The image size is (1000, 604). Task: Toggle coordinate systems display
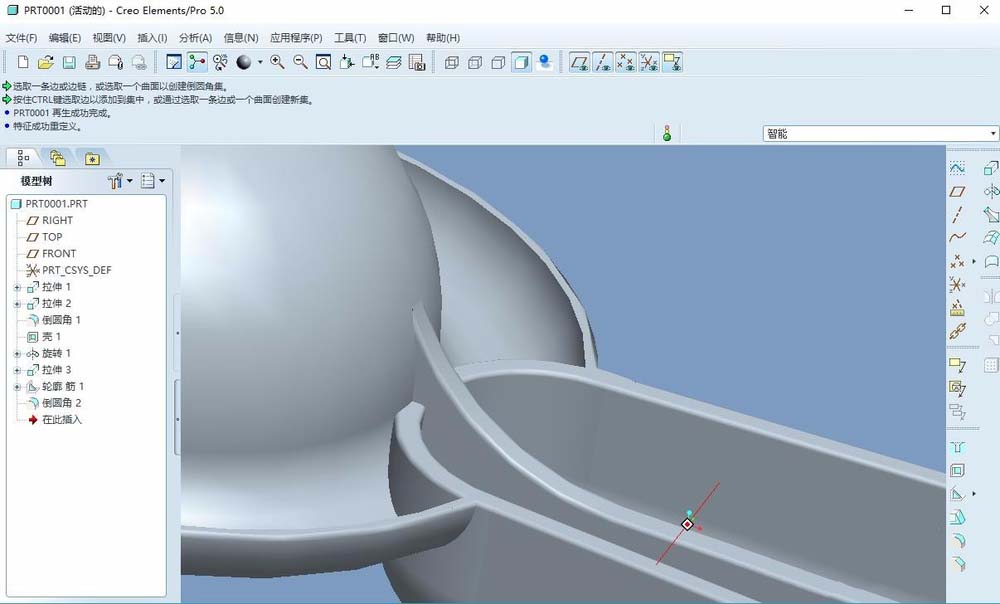point(649,62)
